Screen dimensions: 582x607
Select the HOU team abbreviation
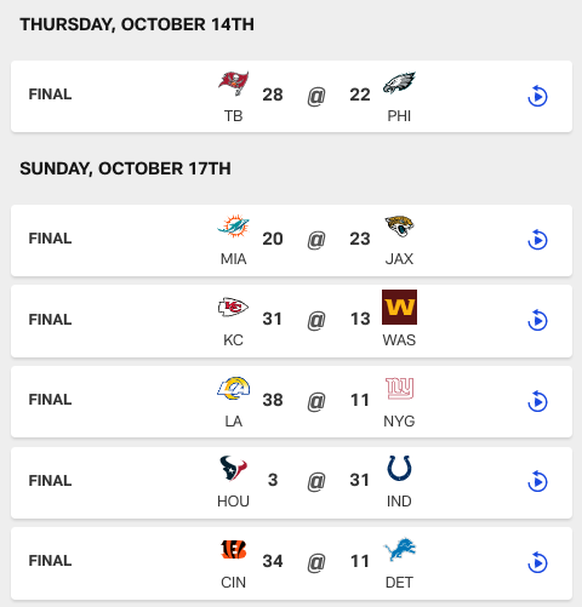point(233,501)
